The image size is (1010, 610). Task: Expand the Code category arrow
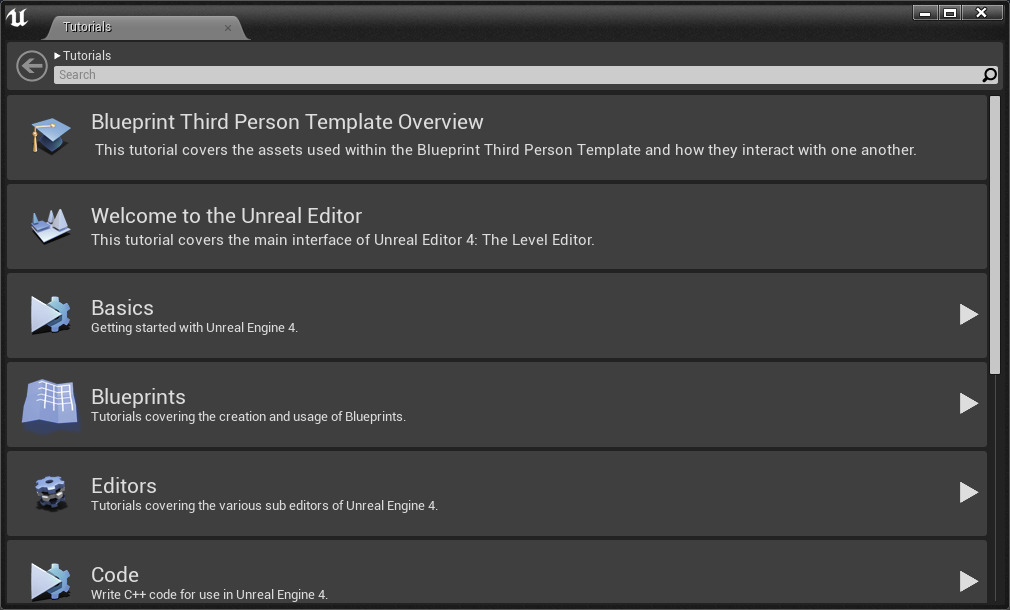(x=968, y=581)
